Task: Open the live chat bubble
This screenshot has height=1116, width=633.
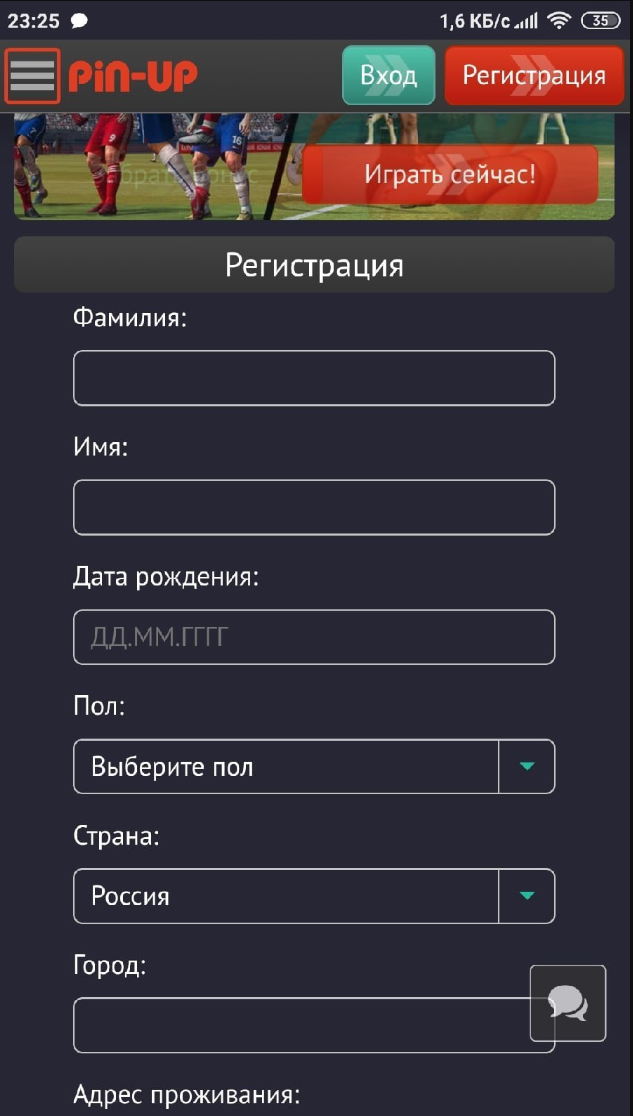Action: [568, 1003]
